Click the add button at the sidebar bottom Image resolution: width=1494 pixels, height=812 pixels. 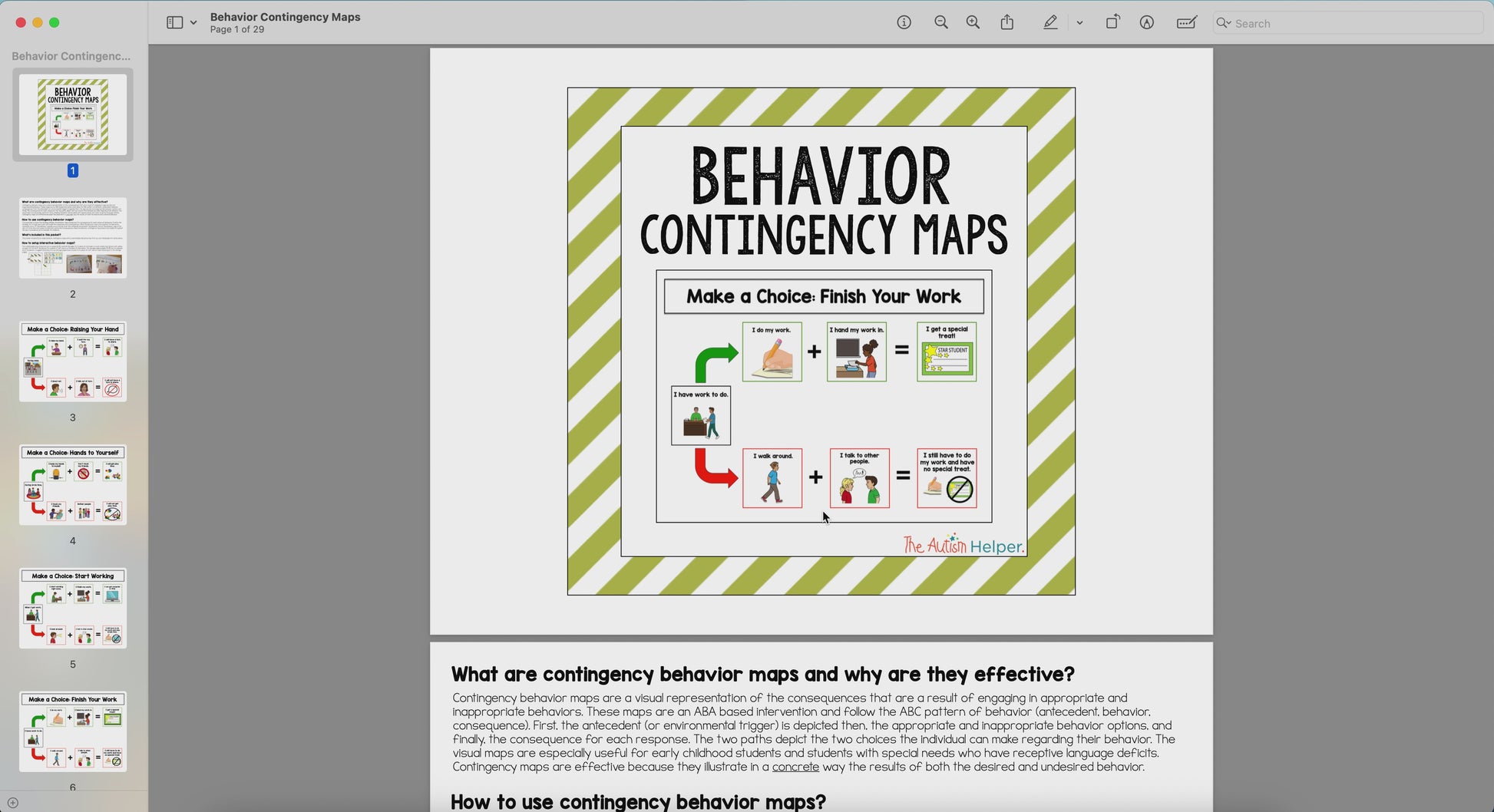click(13, 803)
